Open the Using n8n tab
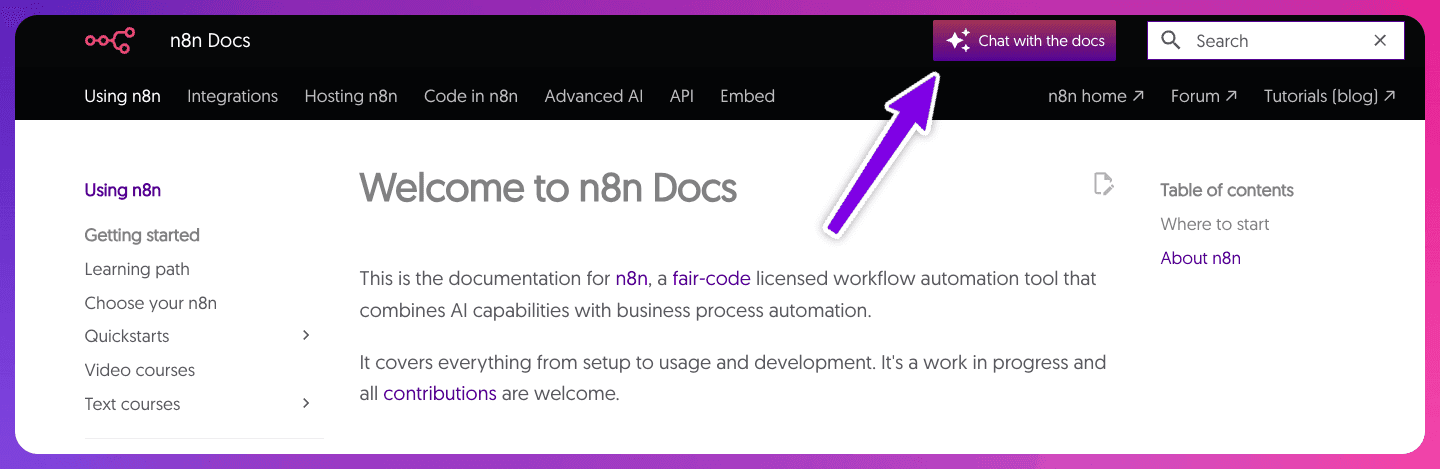This screenshot has width=1440, height=469. (123, 96)
